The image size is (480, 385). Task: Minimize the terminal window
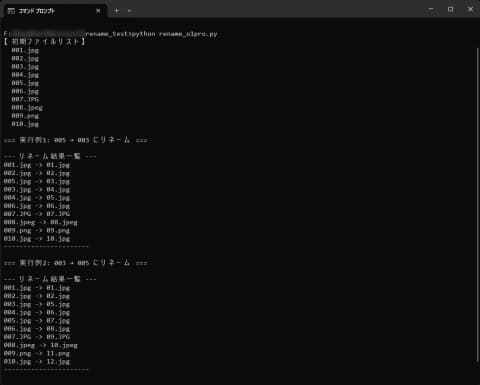click(431, 9)
